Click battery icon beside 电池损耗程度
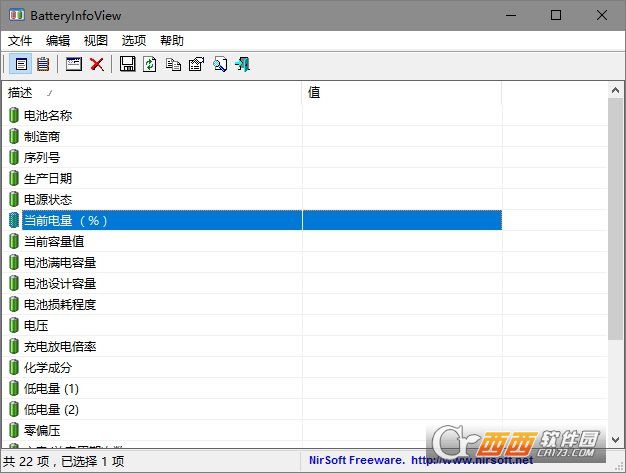The width and height of the screenshot is (626, 473). [x=14, y=304]
